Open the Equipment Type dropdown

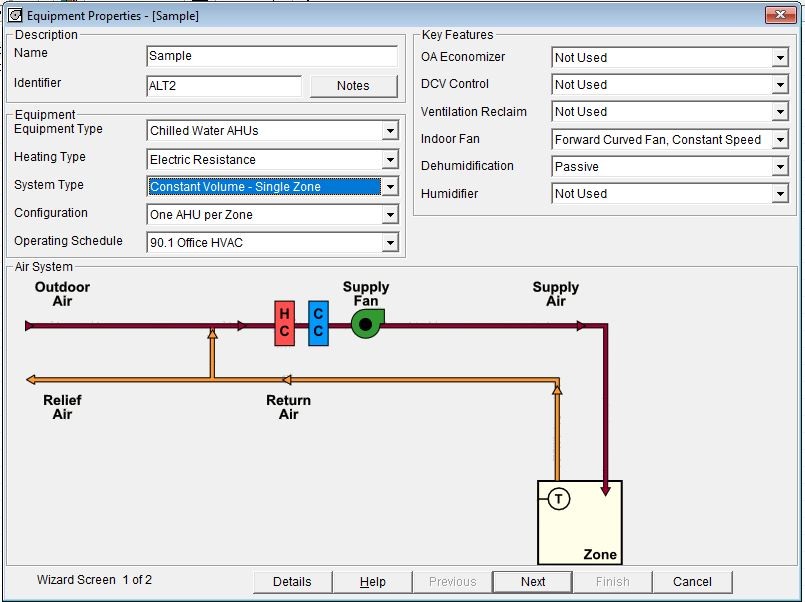click(389, 131)
